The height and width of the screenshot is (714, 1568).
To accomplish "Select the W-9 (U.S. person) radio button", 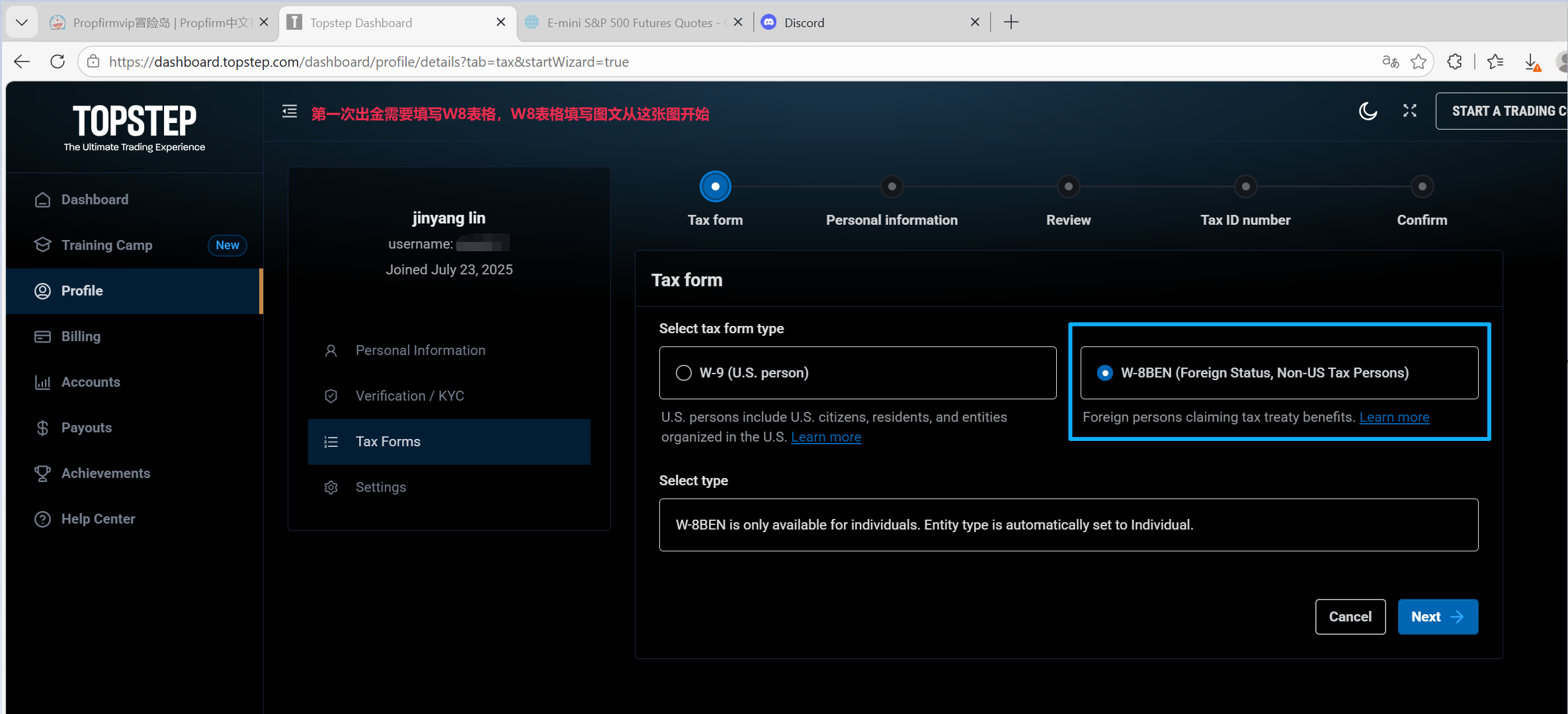I will coord(684,373).
